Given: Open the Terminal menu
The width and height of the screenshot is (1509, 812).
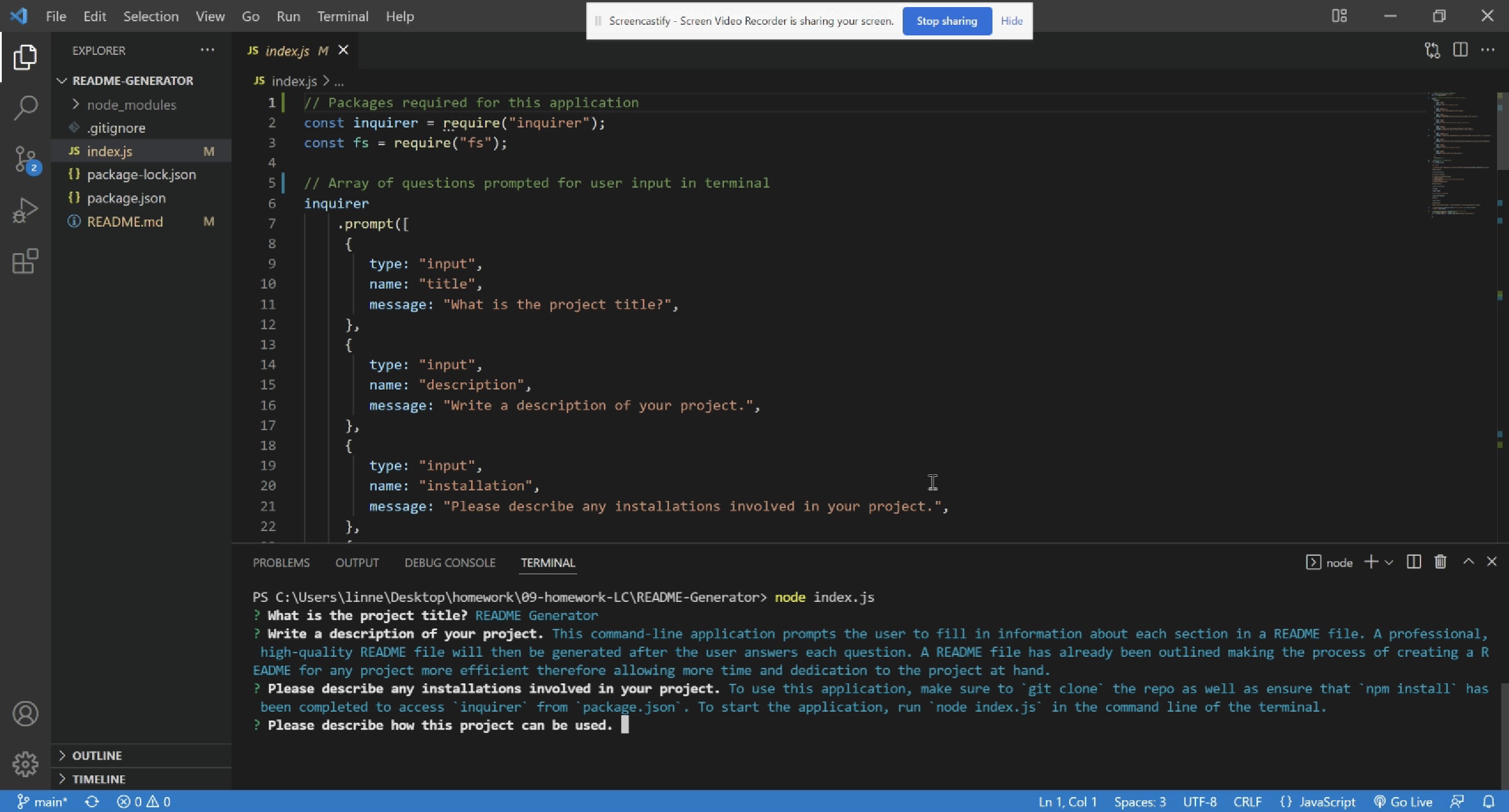Looking at the screenshot, I should point(342,17).
